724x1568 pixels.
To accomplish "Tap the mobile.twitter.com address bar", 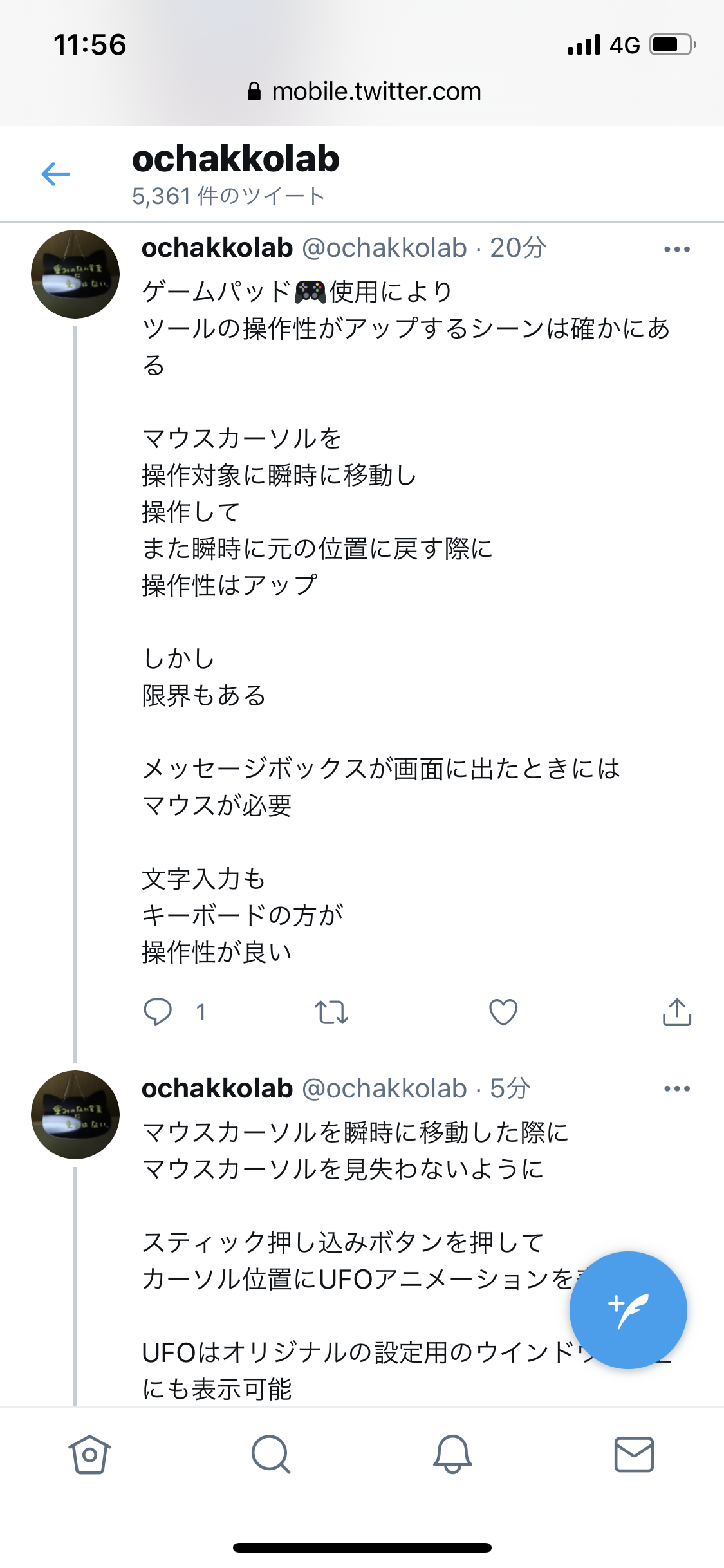I will (376, 91).
